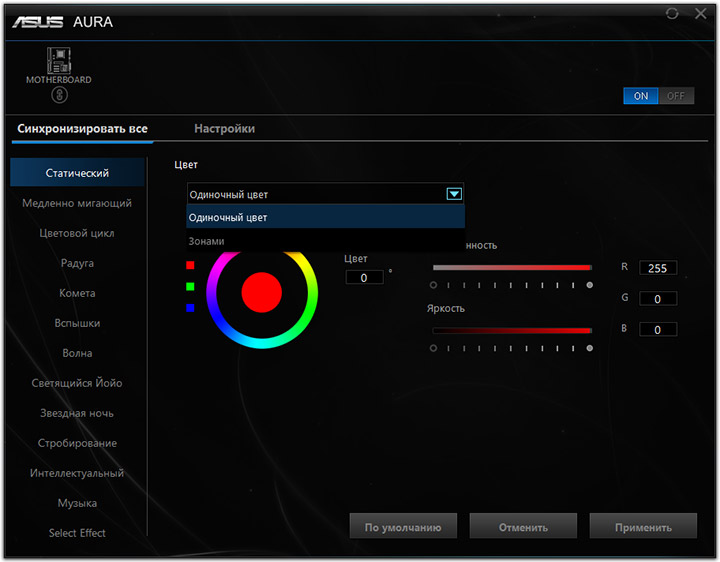The height and width of the screenshot is (562, 720).
Task: Click the Отменить button
Action: point(523,526)
